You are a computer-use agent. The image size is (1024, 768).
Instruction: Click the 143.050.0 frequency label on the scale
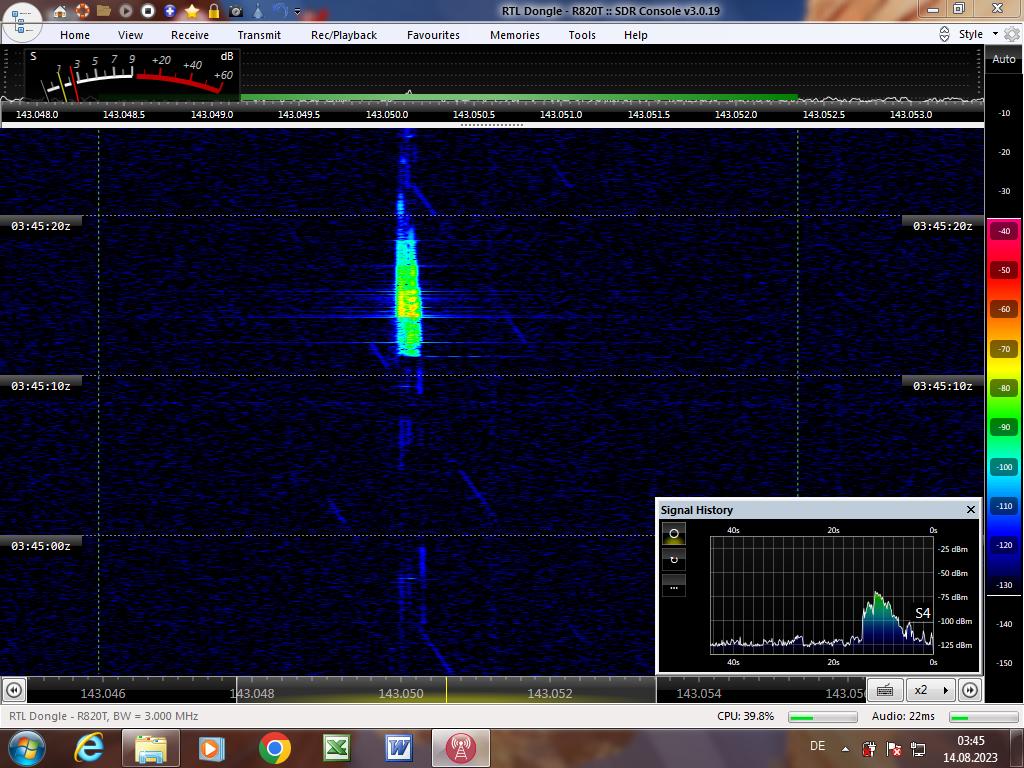tap(387, 114)
